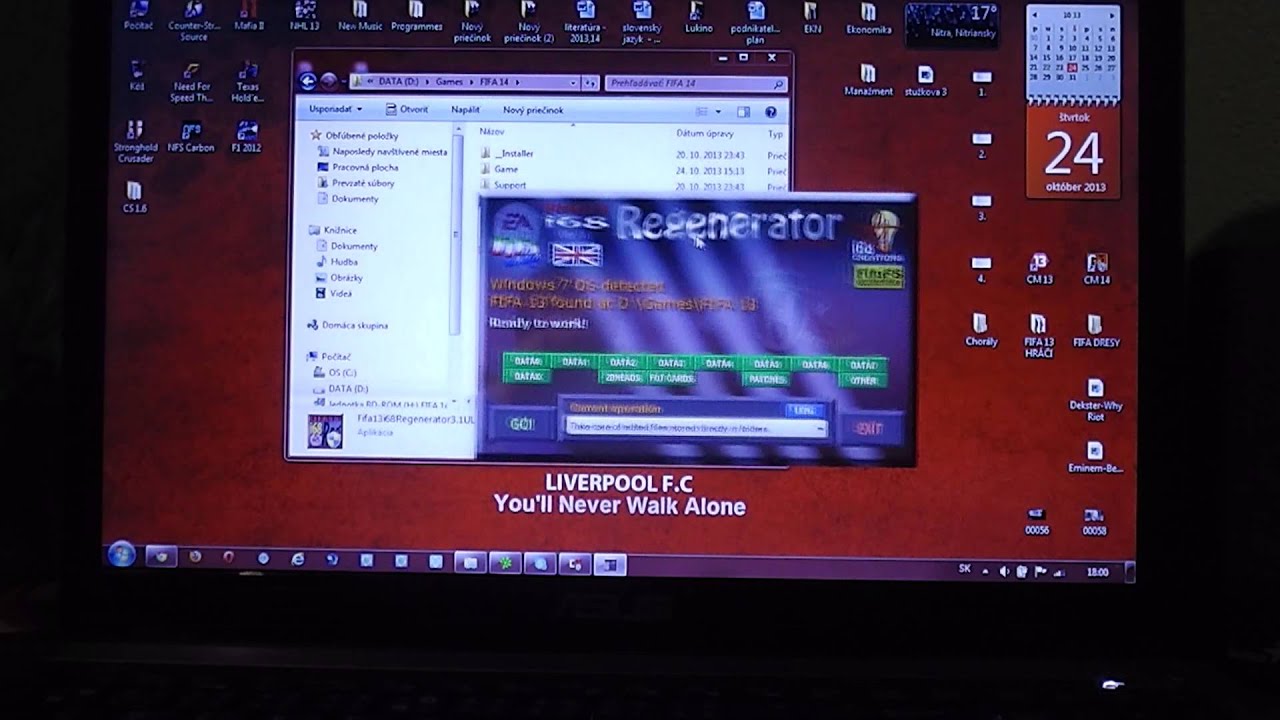Image resolution: width=1280 pixels, height=720 pixels.
Task: Sort by Dátum úpravy column header
Action: [x=705, y=133]
